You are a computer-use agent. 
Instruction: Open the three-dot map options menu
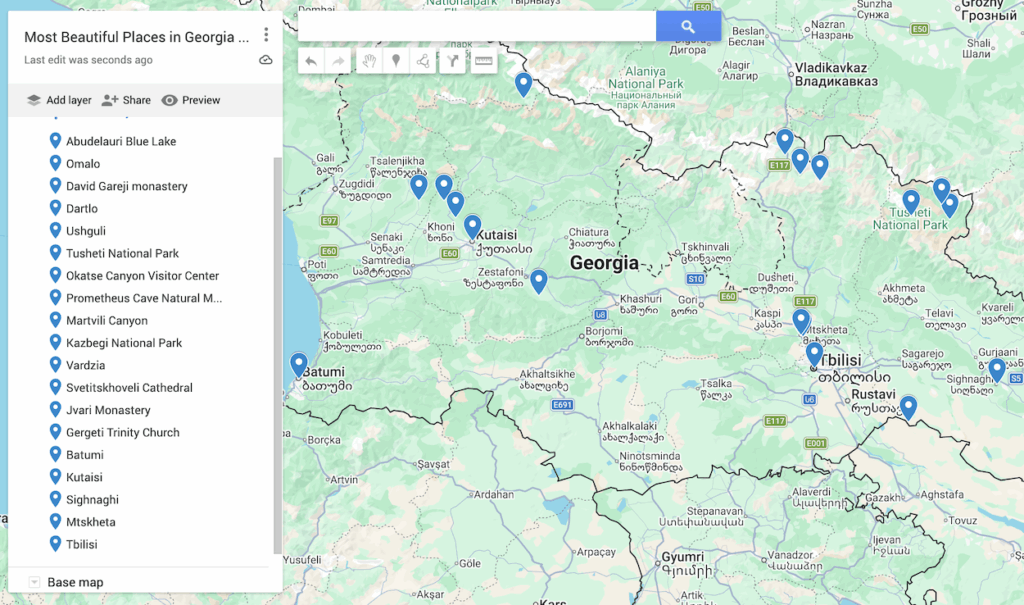click(x=266, y=34)
